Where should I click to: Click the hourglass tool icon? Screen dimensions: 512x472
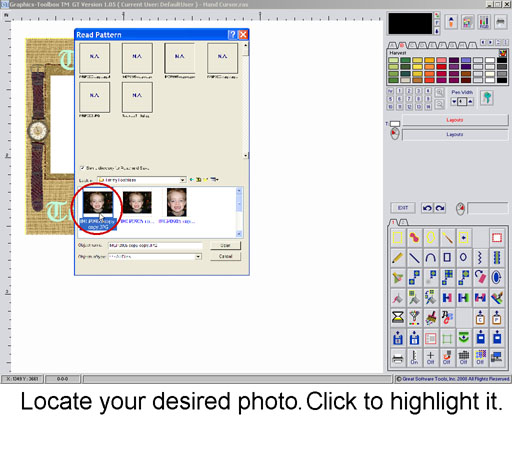pos(397,317)
